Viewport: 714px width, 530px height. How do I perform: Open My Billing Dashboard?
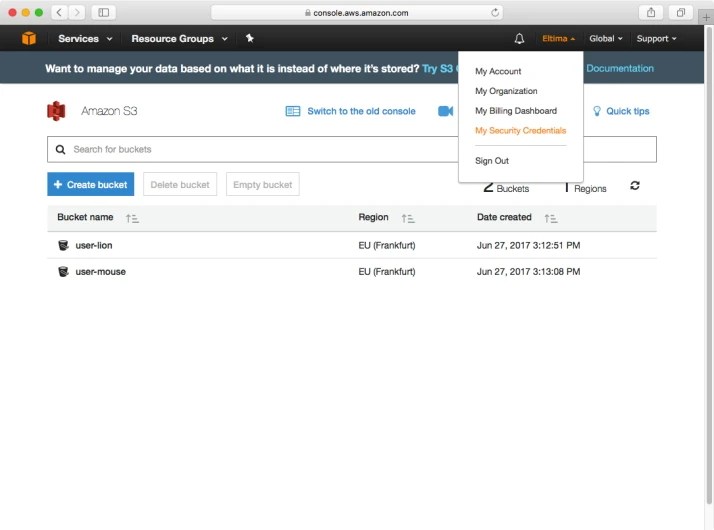click(x=516, y=111)
